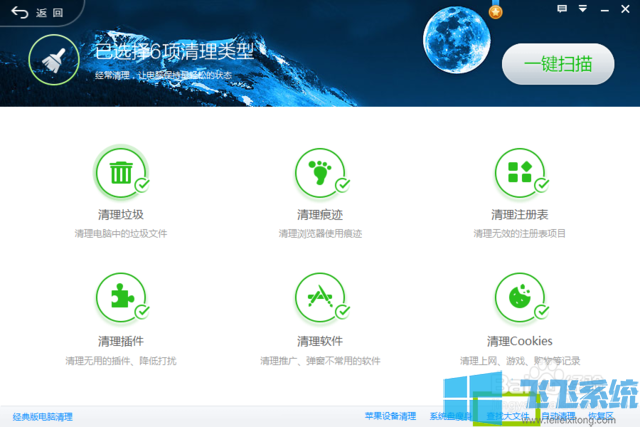Image resolution: width=640 pixels, height=427 pixels.
Task: Select the 清理垃圾 trash can icon
Action: pyautogui.click(x=121, y=173)
